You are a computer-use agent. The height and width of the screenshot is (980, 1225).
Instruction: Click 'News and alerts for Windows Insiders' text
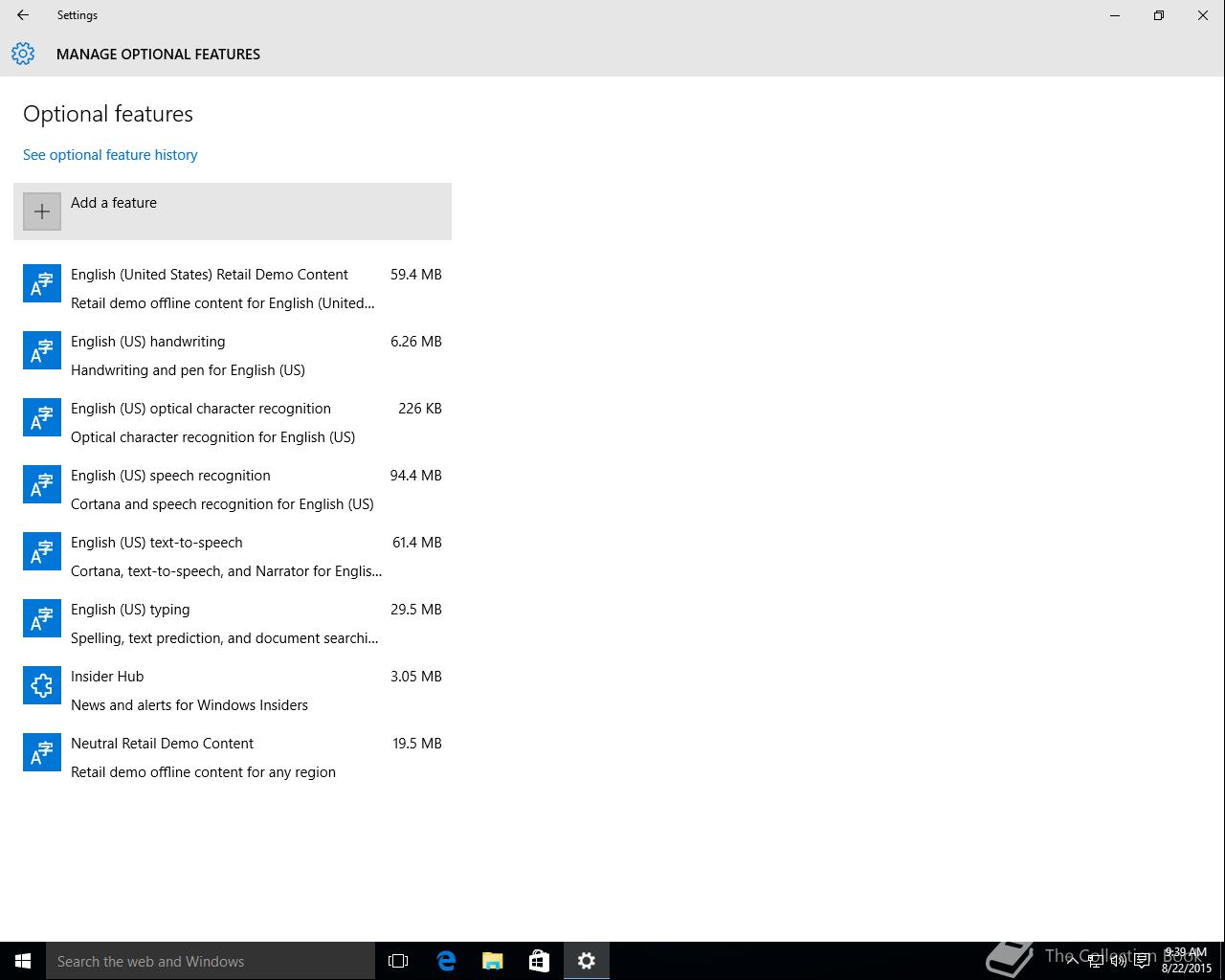click(x=189, y=705)
